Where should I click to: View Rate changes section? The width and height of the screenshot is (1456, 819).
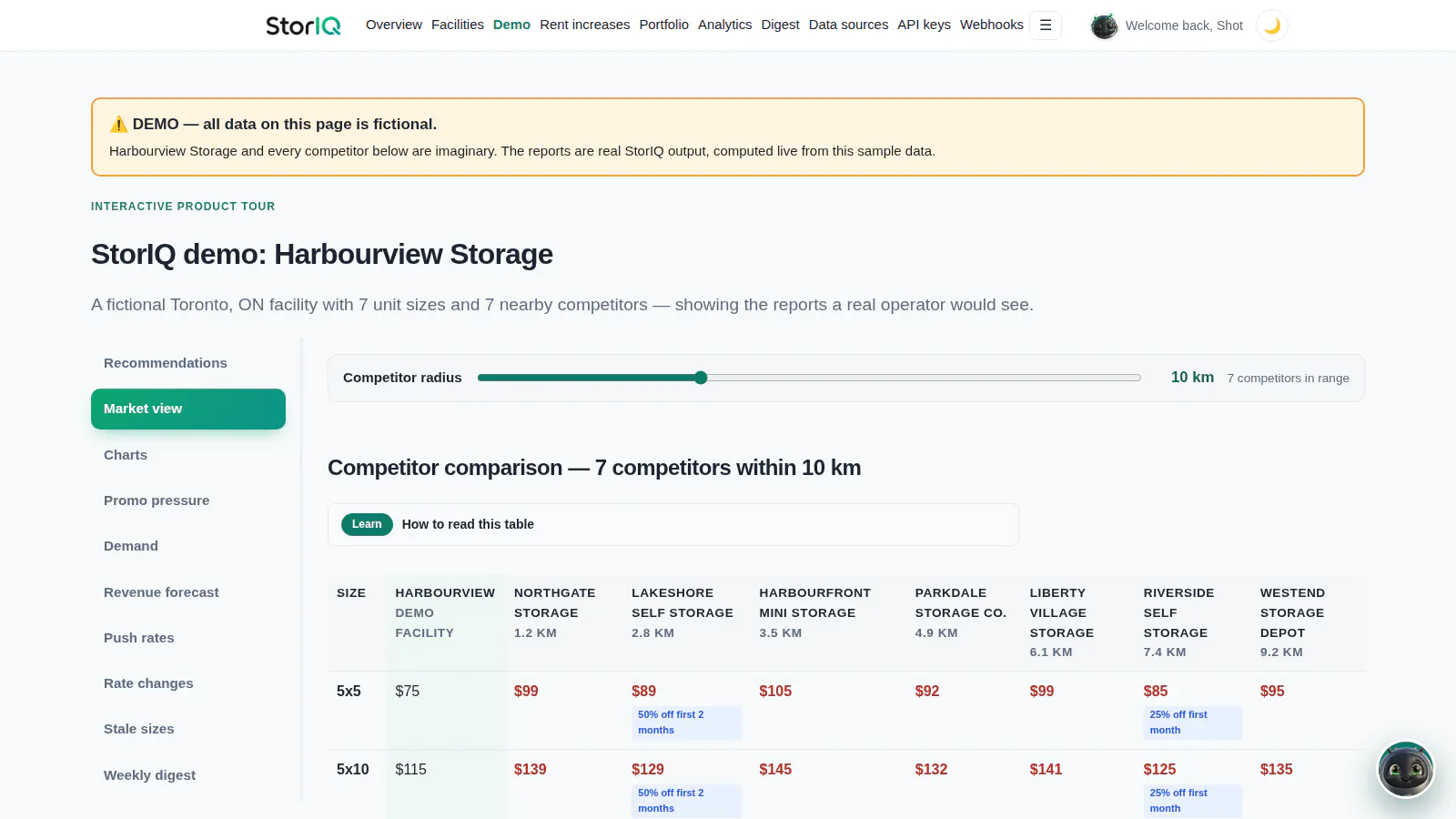[188, 683]
